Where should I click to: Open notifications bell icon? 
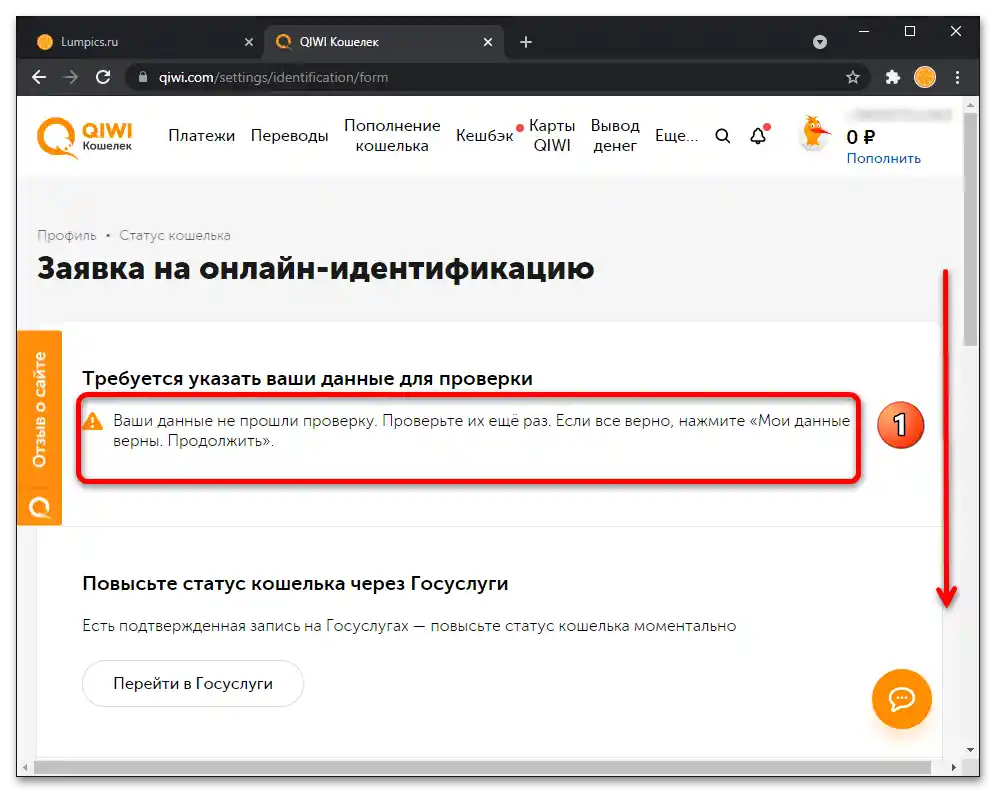758,135
